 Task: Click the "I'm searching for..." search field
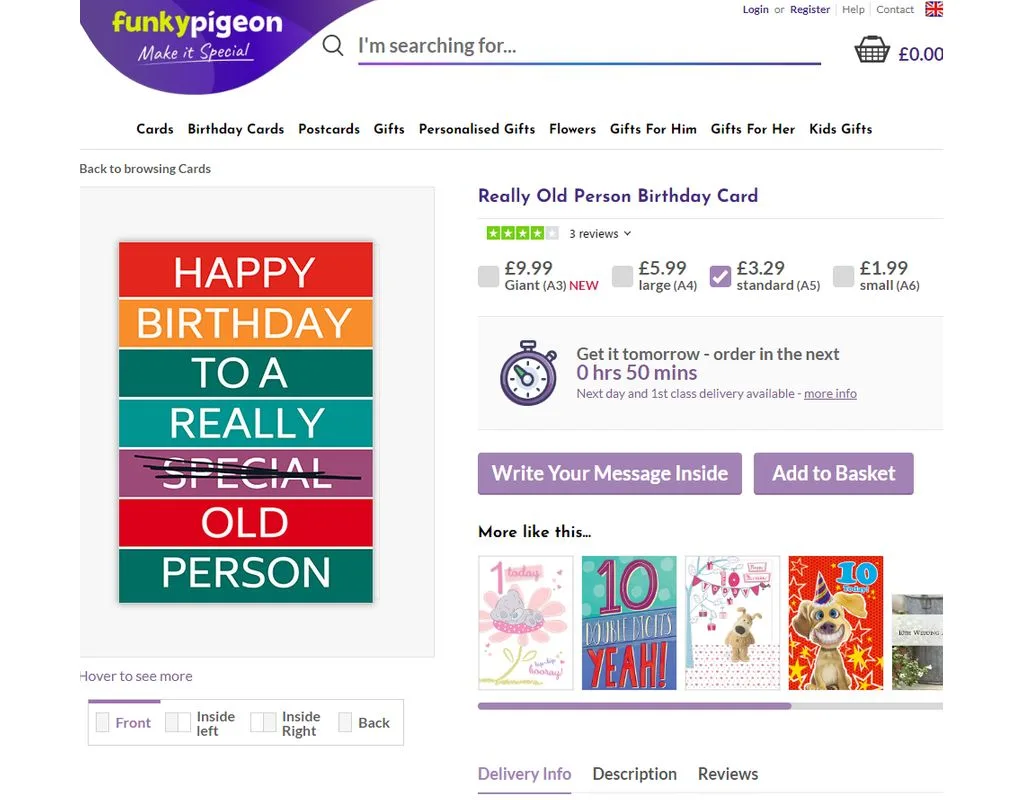[x=588, y=46]
